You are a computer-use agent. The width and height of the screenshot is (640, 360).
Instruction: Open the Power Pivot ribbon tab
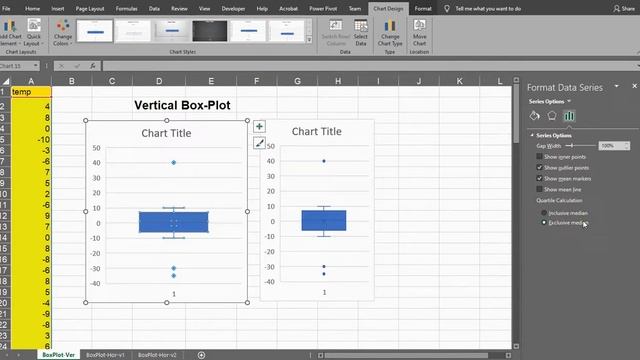pos(323,8)
